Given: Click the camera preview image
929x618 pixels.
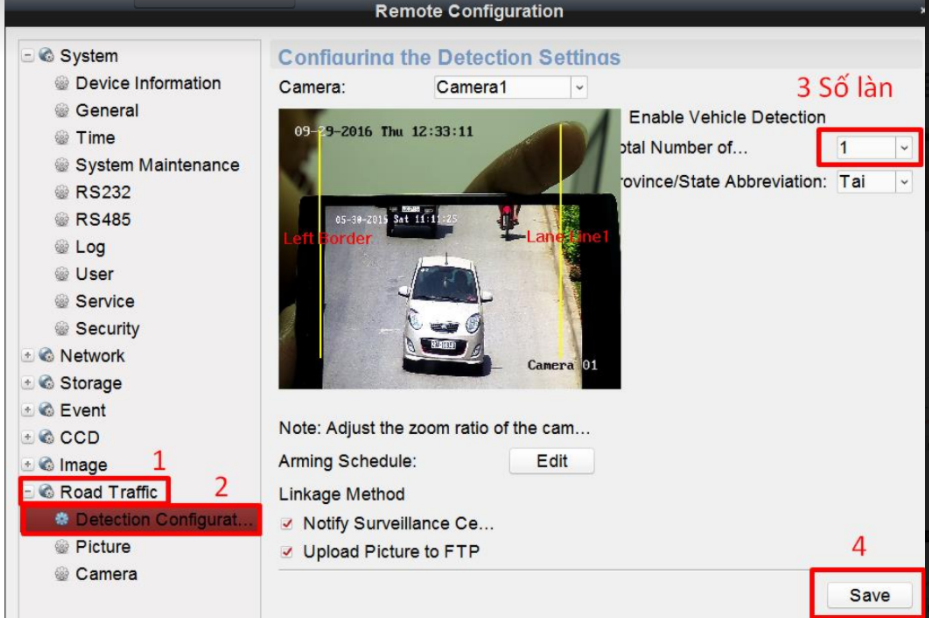Looking at the screenshot, I should (x=449, y=249).
